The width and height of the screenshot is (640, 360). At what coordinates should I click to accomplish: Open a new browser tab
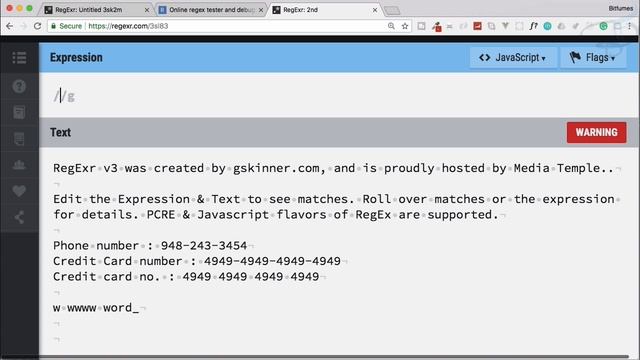click(x=392, y=10)
